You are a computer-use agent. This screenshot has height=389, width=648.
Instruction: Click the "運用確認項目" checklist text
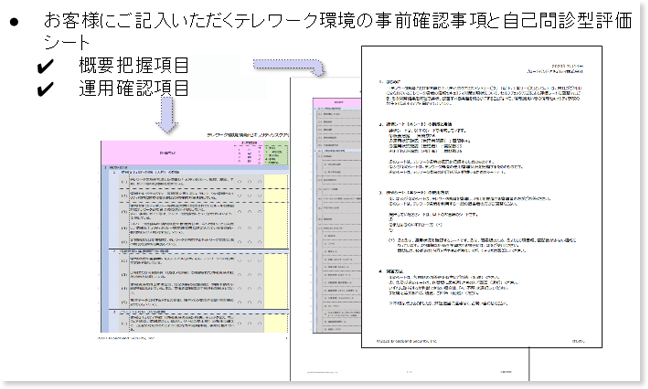click(x=134, y=88)
